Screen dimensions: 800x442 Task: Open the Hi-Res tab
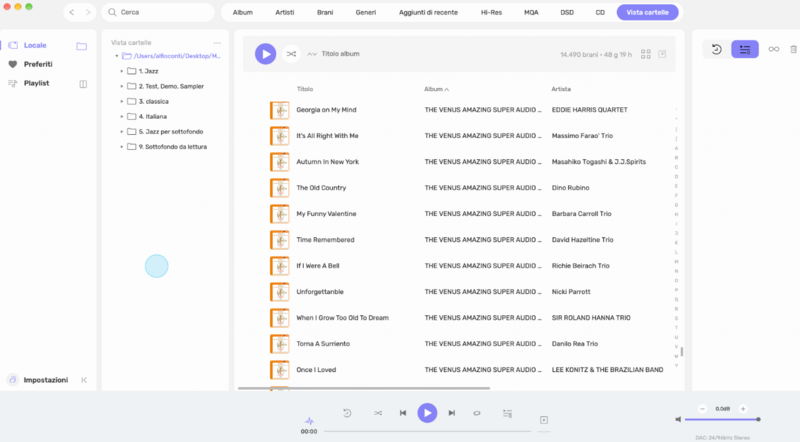(491, 12)
